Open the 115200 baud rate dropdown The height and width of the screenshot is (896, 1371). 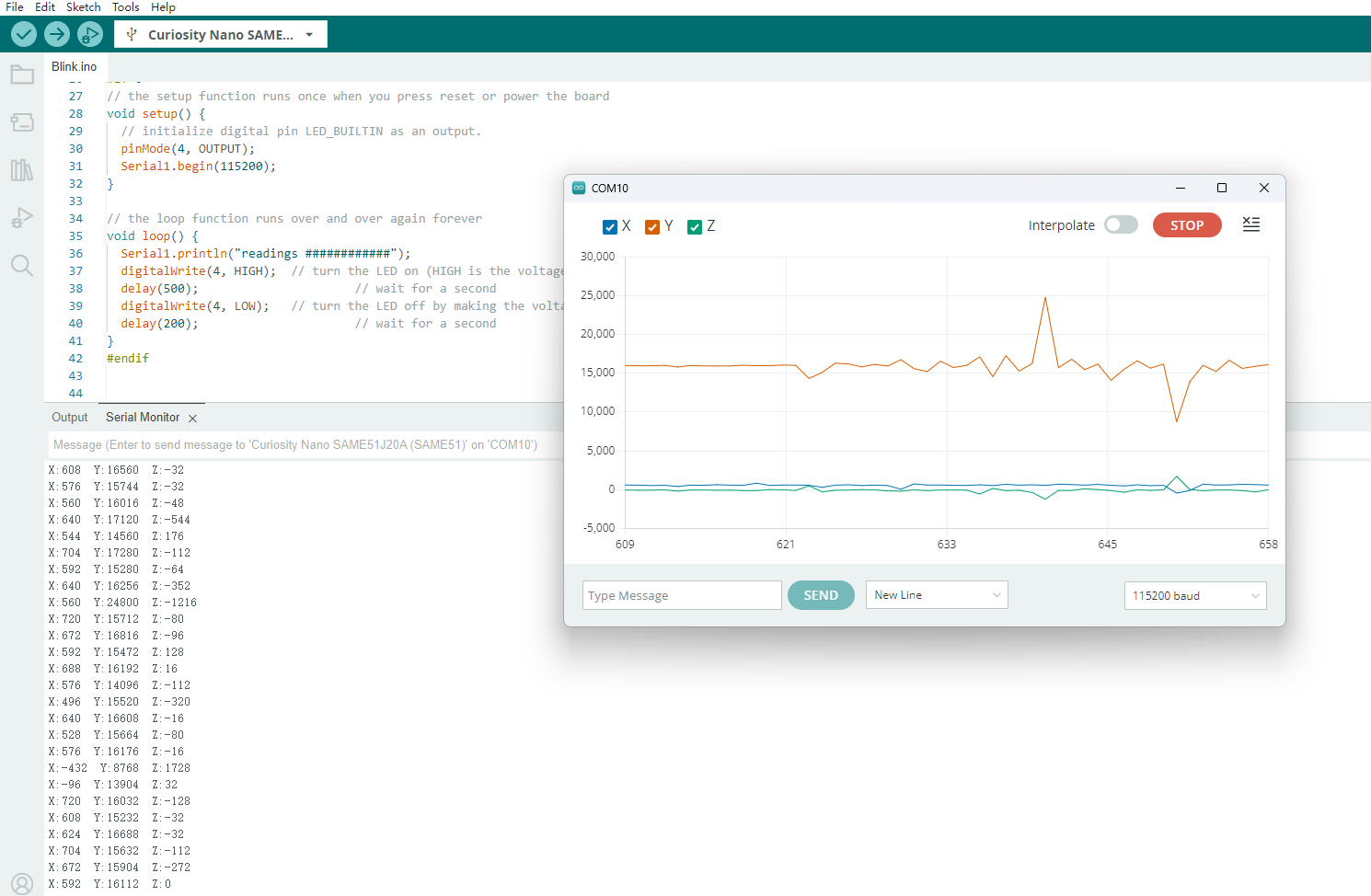1195,595
